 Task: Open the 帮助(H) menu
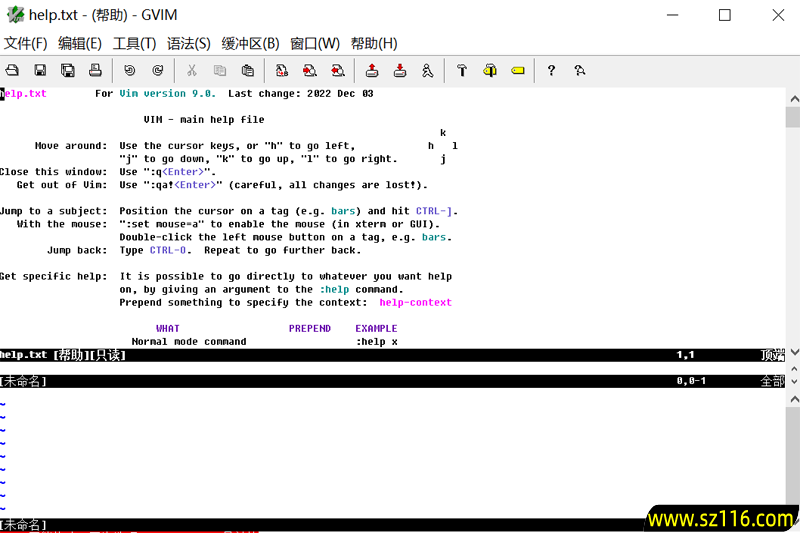374,43
